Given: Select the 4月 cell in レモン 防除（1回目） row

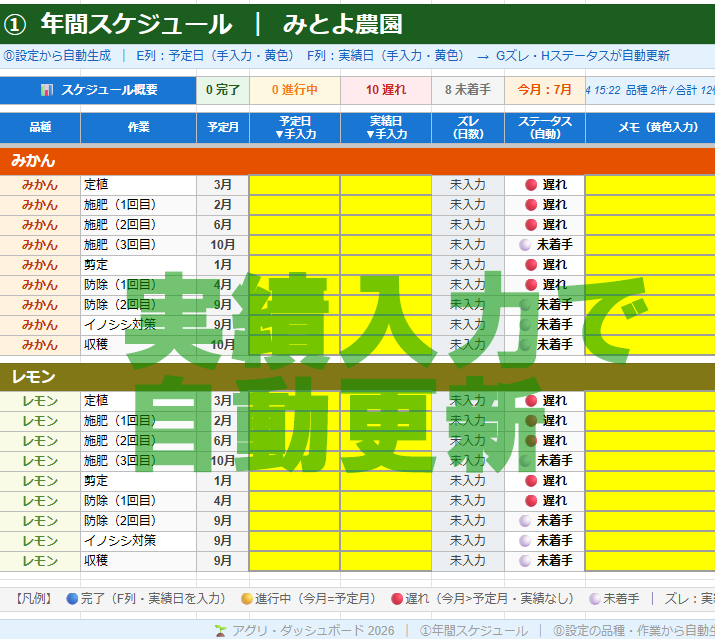Looking at the screenshot, I should (x=223, y=501).
